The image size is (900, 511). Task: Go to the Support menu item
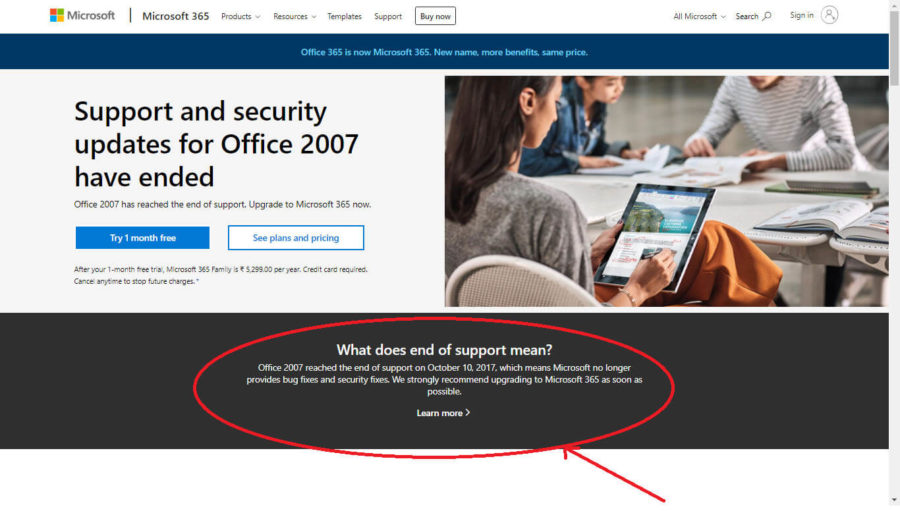tap(388, 16)
